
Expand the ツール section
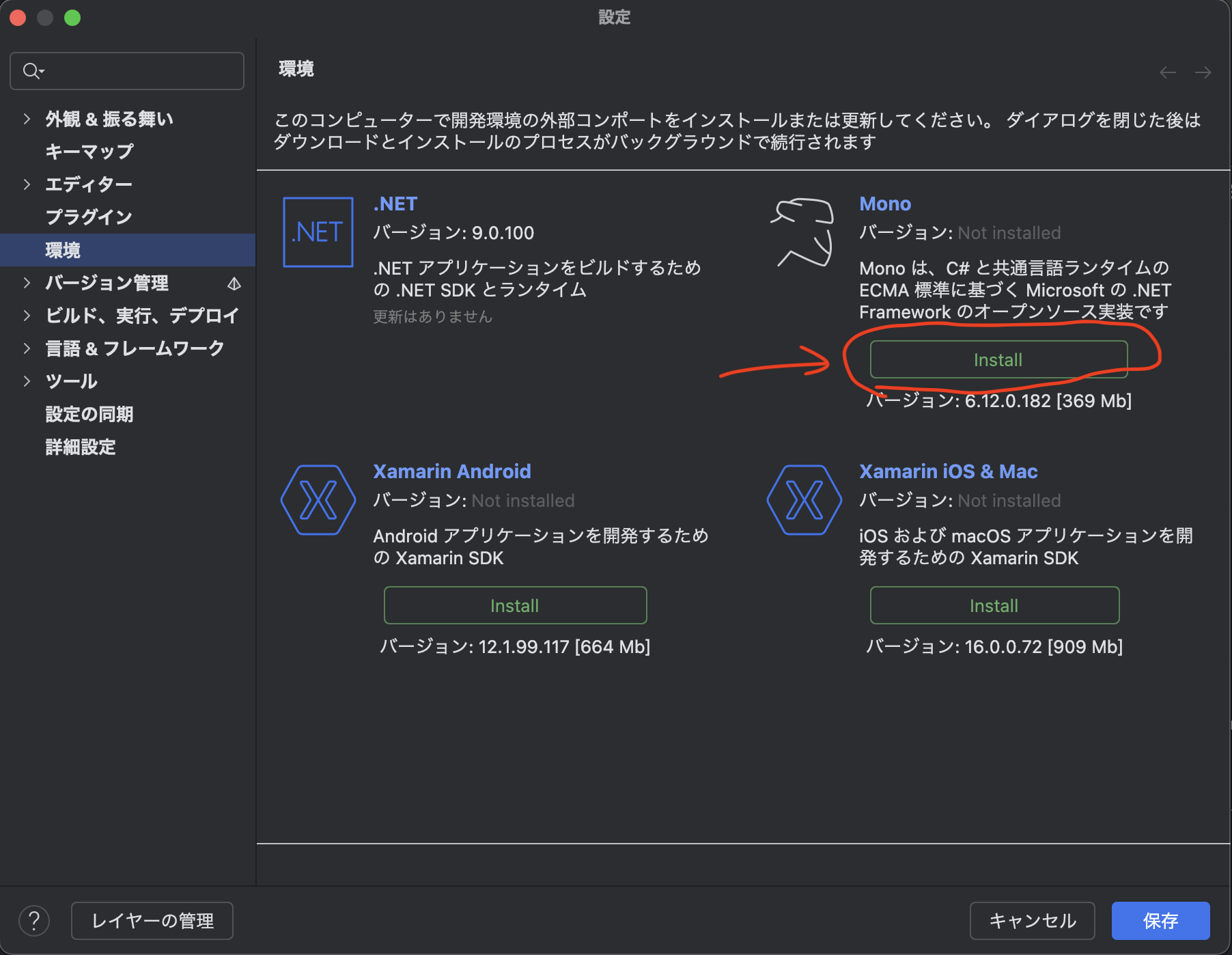click(27, 381)
